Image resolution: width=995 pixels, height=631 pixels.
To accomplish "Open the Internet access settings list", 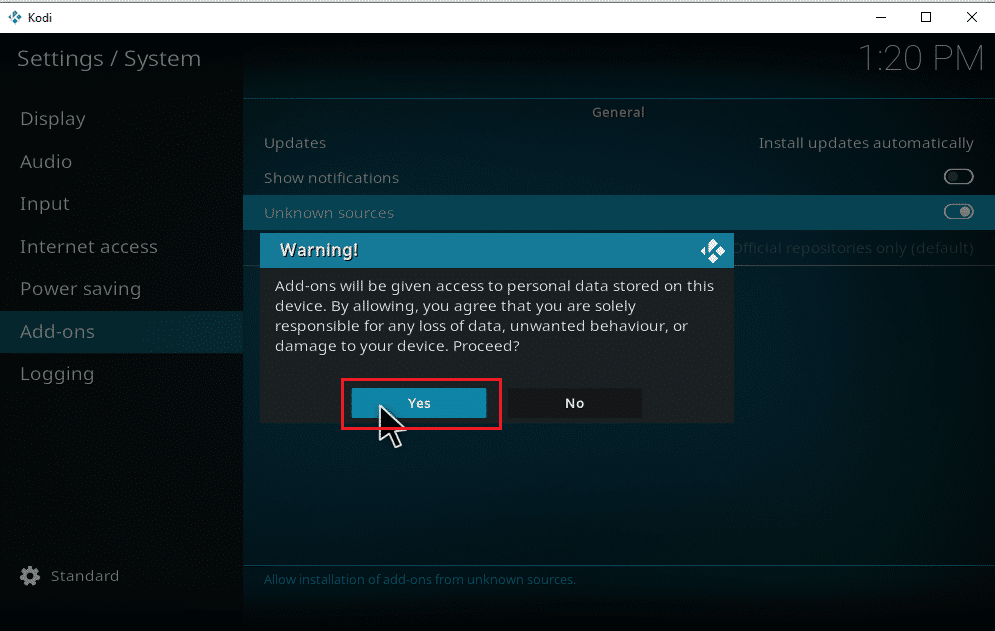I will [88, 246].
